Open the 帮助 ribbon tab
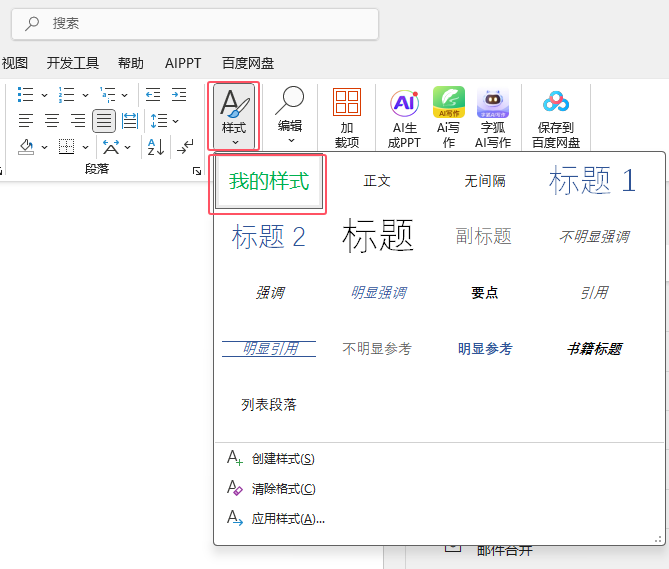The image size is (669, 569). coord(131,63)
